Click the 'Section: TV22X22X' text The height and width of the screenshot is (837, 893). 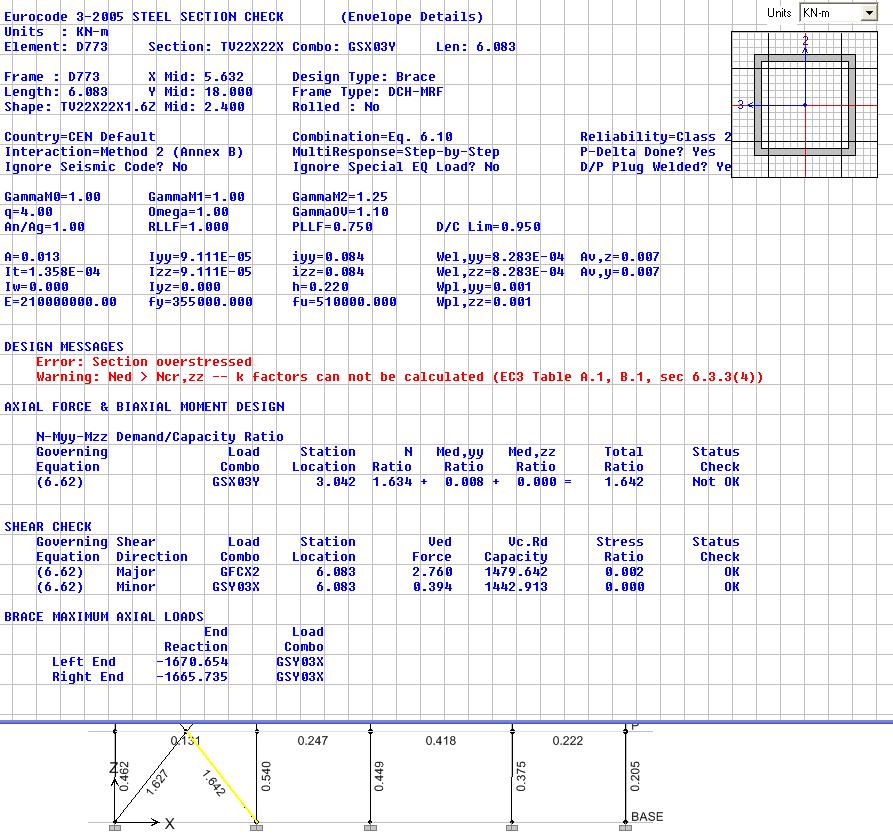[216, 47]
